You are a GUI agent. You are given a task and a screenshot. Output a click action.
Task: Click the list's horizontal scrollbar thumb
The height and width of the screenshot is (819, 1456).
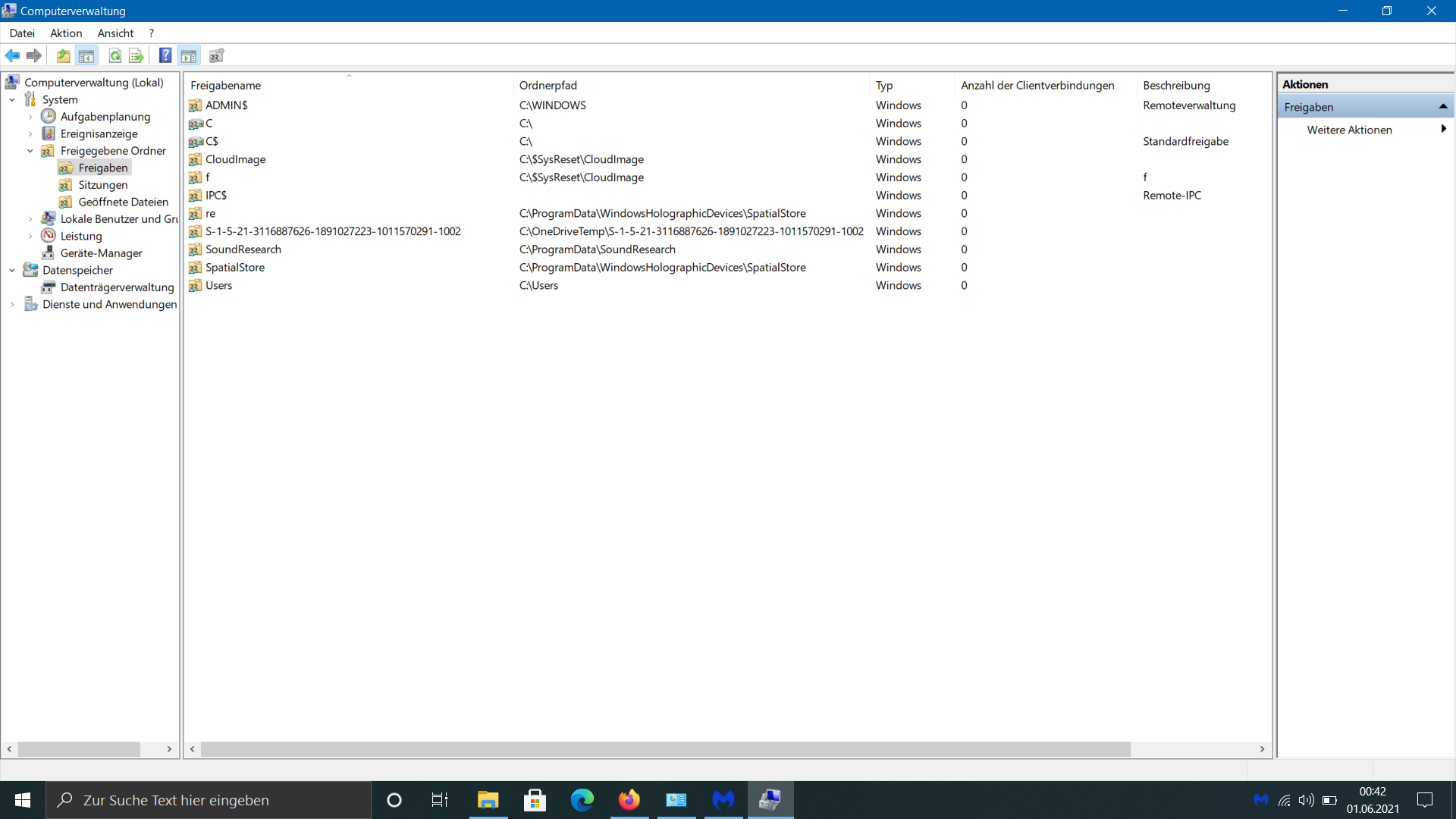tap(665, 749)
